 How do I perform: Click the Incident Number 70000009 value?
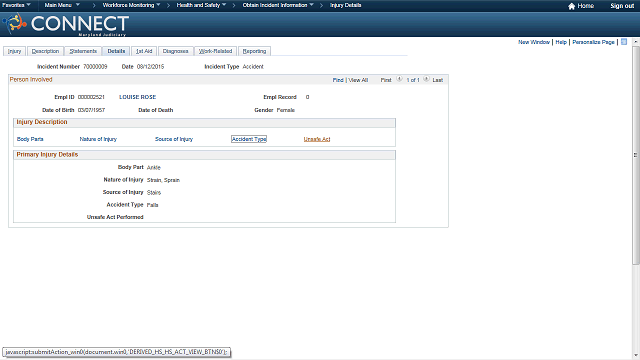[x=95, y=67]
